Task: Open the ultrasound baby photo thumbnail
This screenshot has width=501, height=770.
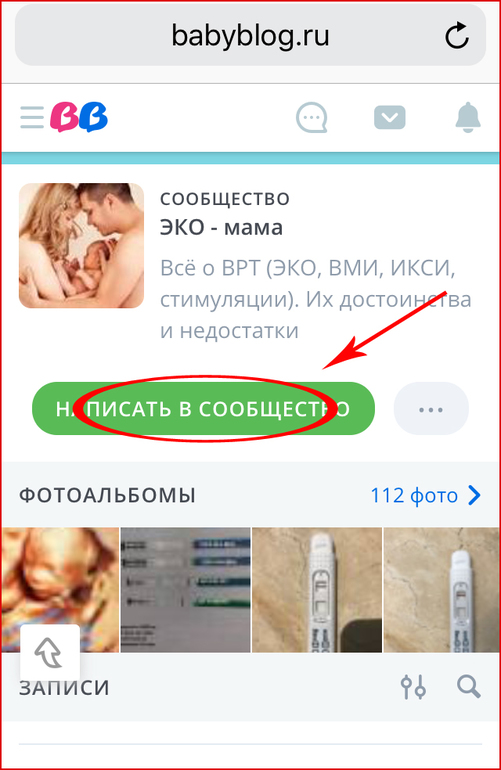Action: [x=60, y=589]
